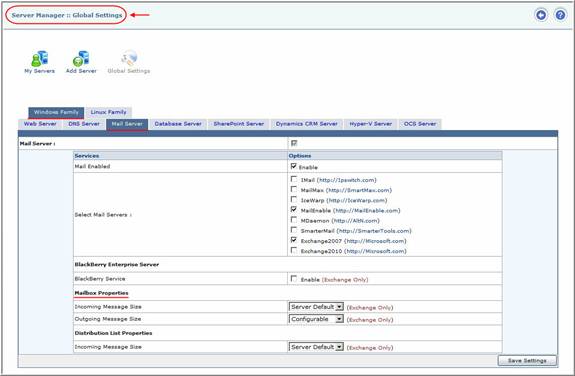Check the IMail mail server option
The image size is (575, 376).
click(294, 179)
